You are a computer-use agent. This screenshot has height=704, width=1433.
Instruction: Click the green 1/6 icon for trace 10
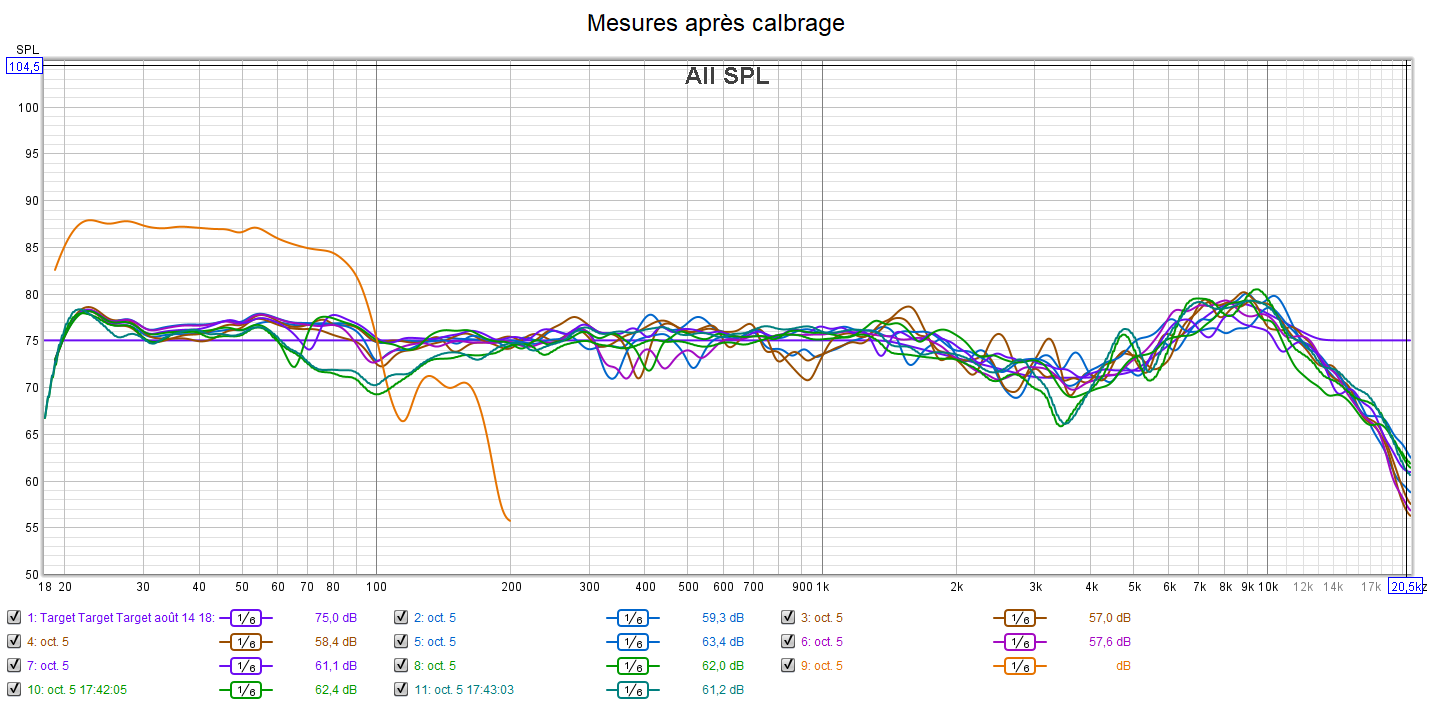point(246,689)
